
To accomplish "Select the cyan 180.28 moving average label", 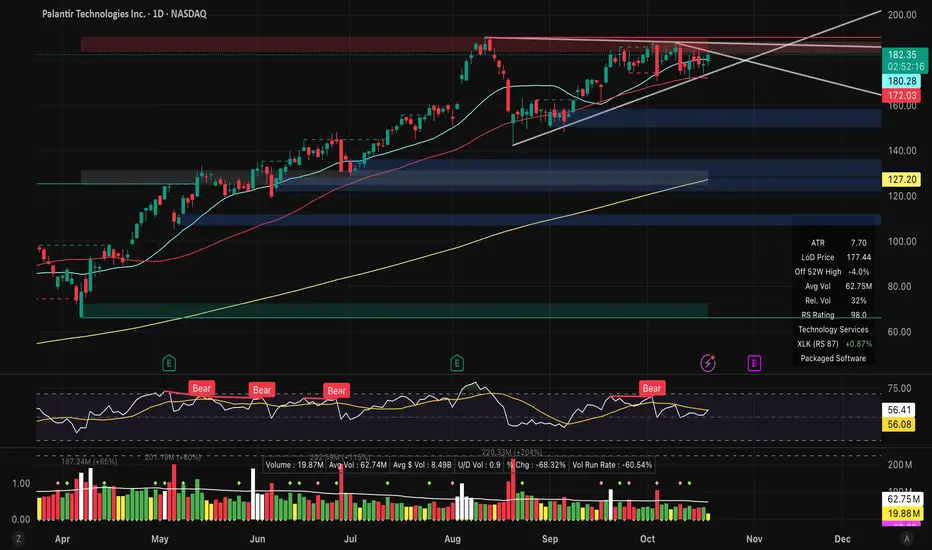I will pos(902,81).
